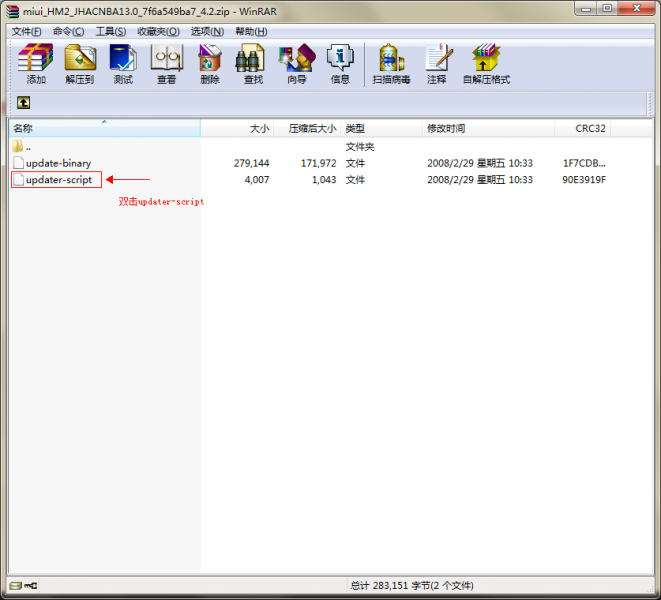
Task: Select the parent folder '..' icon
Action: pos(17,147)
